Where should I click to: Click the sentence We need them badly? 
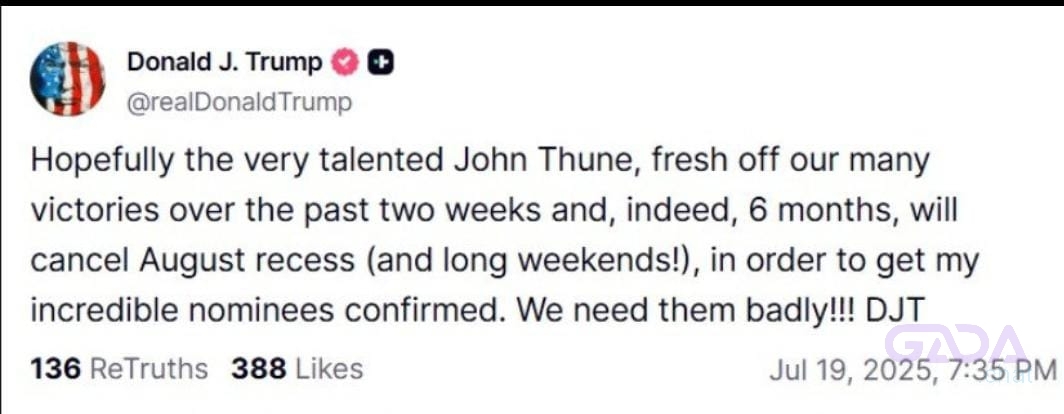coord(682,311)
